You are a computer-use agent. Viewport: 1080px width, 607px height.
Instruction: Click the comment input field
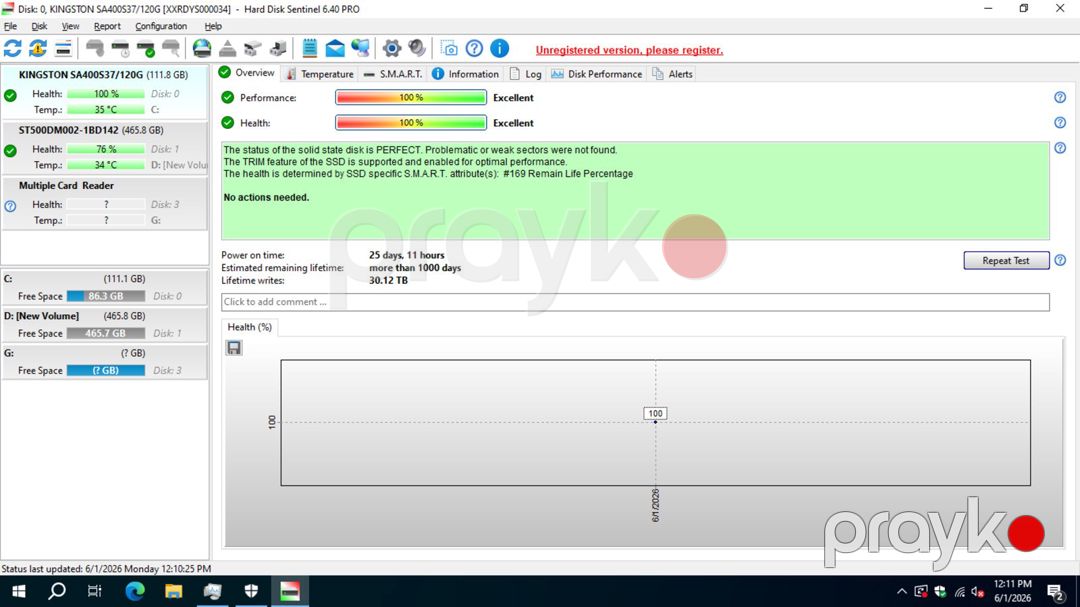pyautogui.click(x=635, y=302)
